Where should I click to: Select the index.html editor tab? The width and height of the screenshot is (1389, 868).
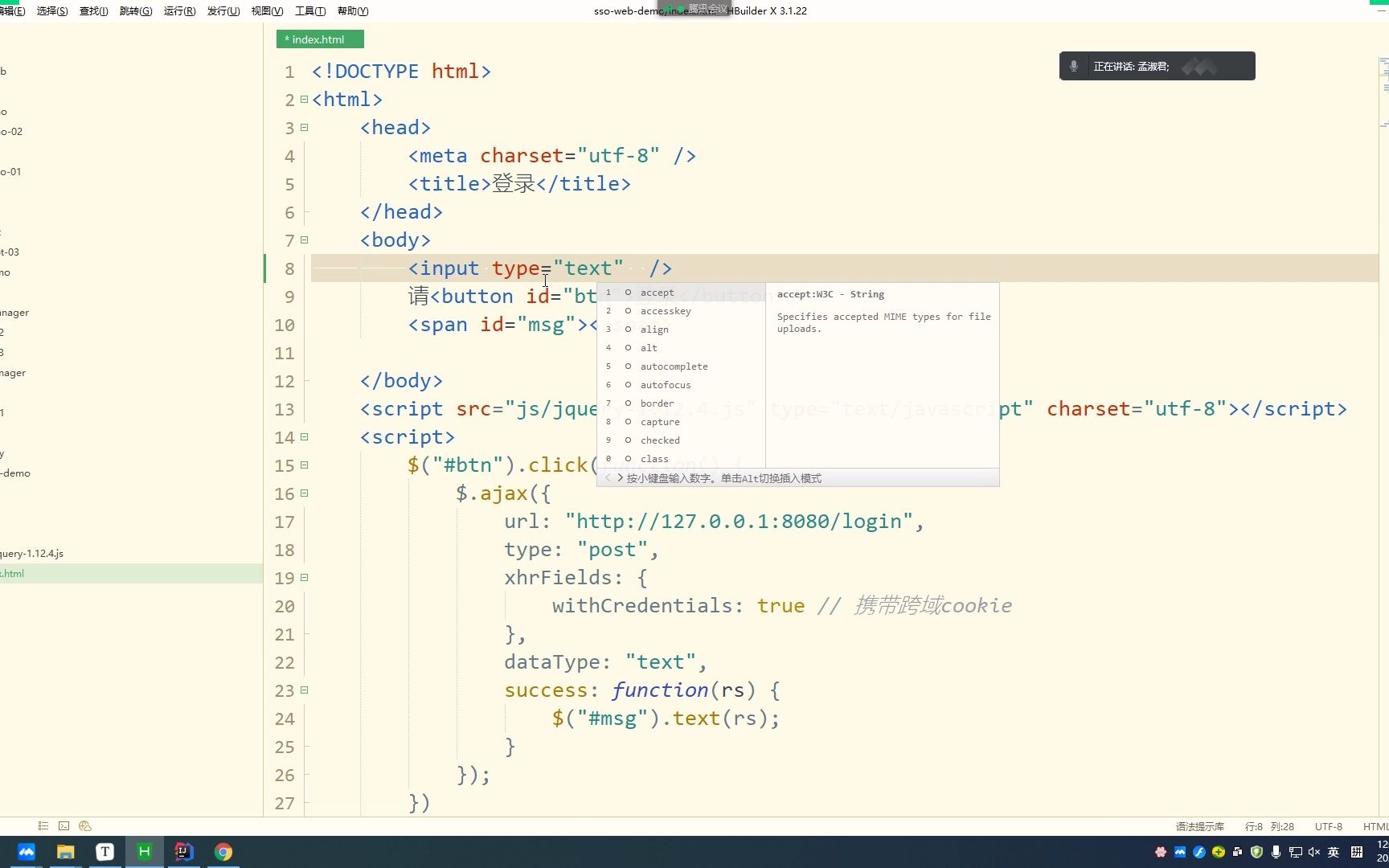tap(319, 39)
